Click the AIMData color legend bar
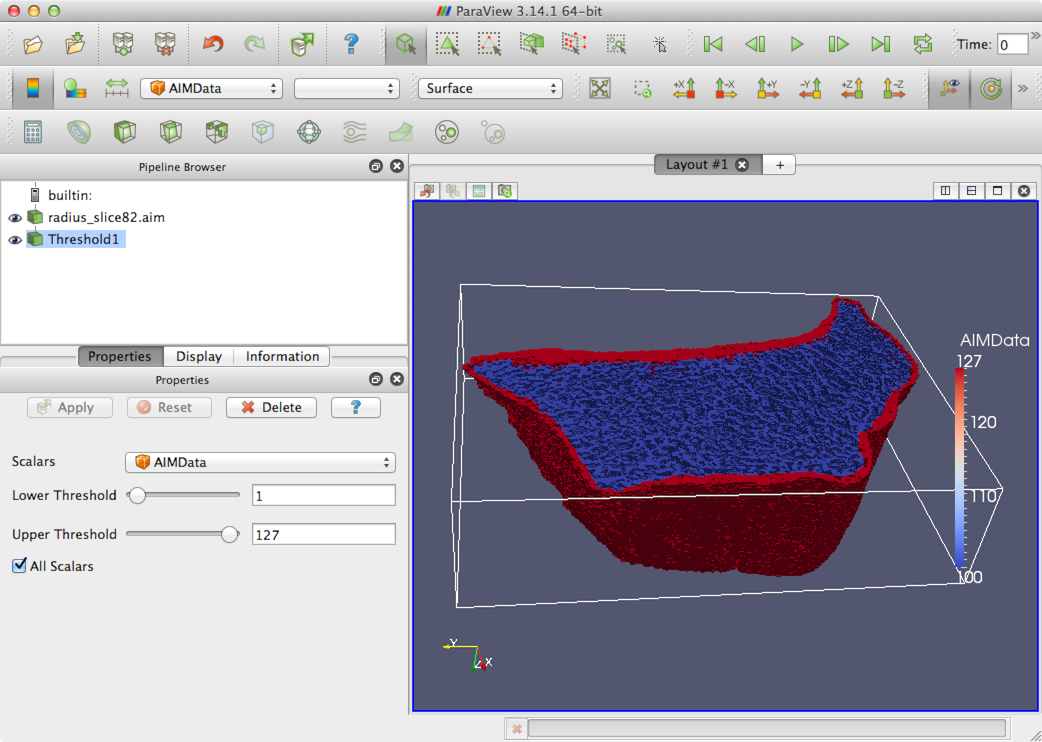Viewport: 1042px width, 742px height. [960, 468]
